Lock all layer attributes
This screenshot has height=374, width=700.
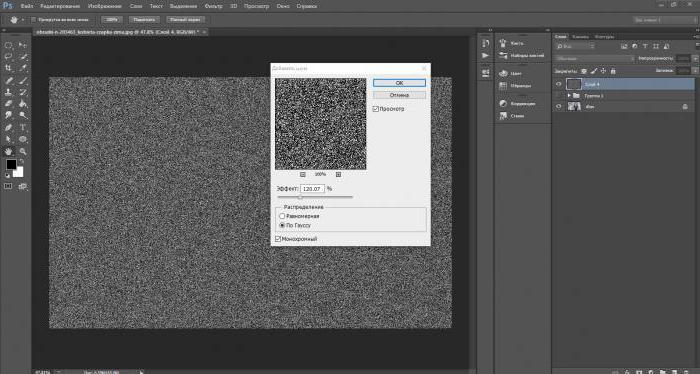(613, 71)
